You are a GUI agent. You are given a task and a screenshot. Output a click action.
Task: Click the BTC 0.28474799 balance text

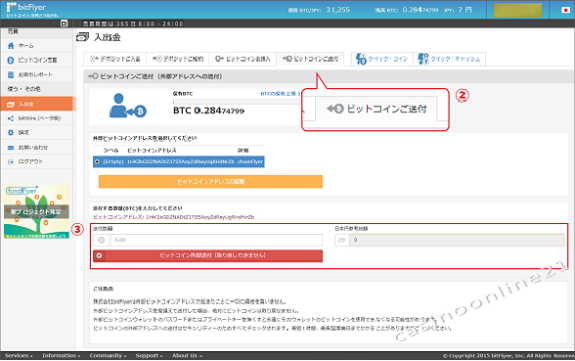point(209,110)
